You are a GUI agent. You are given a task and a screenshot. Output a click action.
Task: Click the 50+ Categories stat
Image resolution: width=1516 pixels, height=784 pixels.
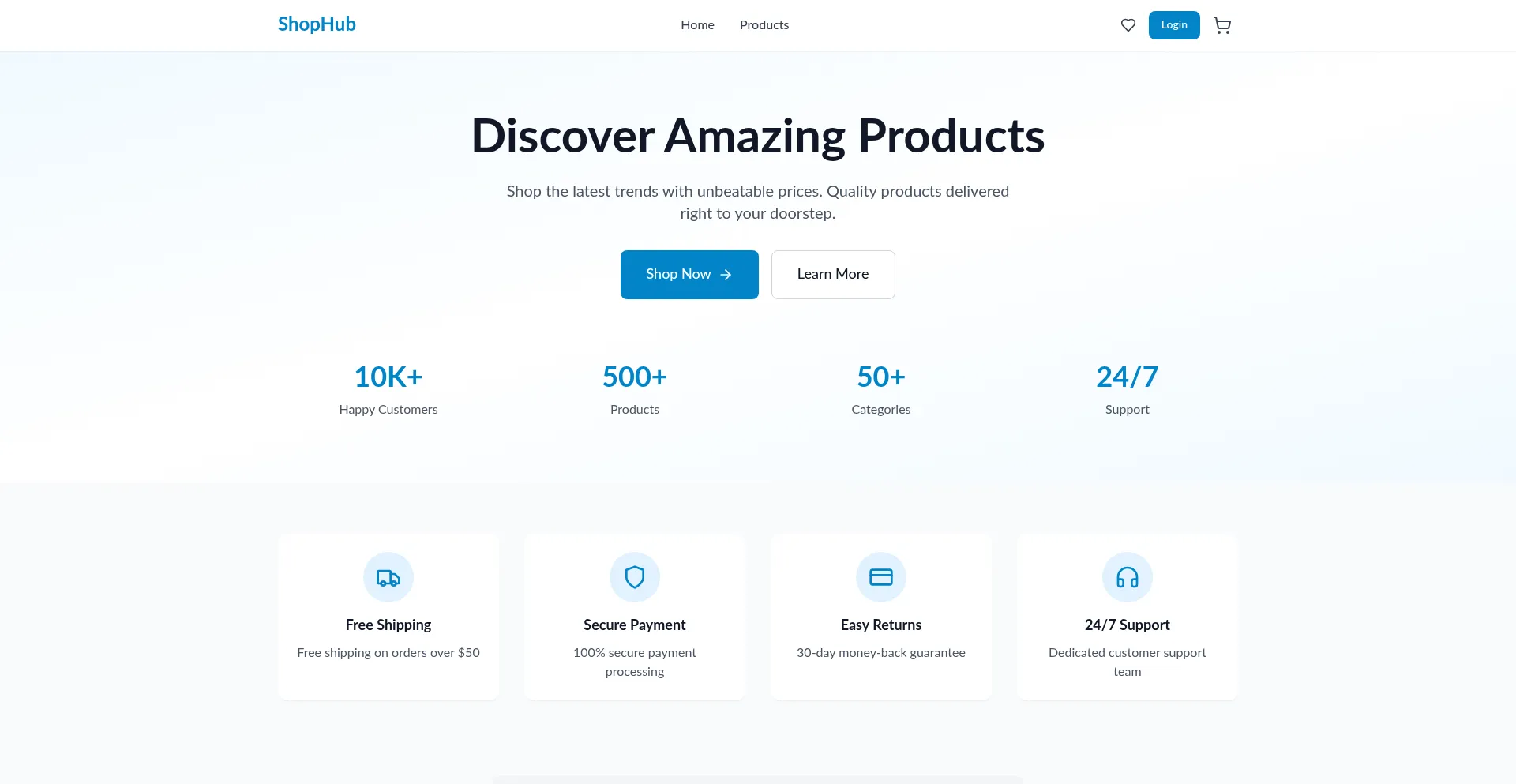881,377
